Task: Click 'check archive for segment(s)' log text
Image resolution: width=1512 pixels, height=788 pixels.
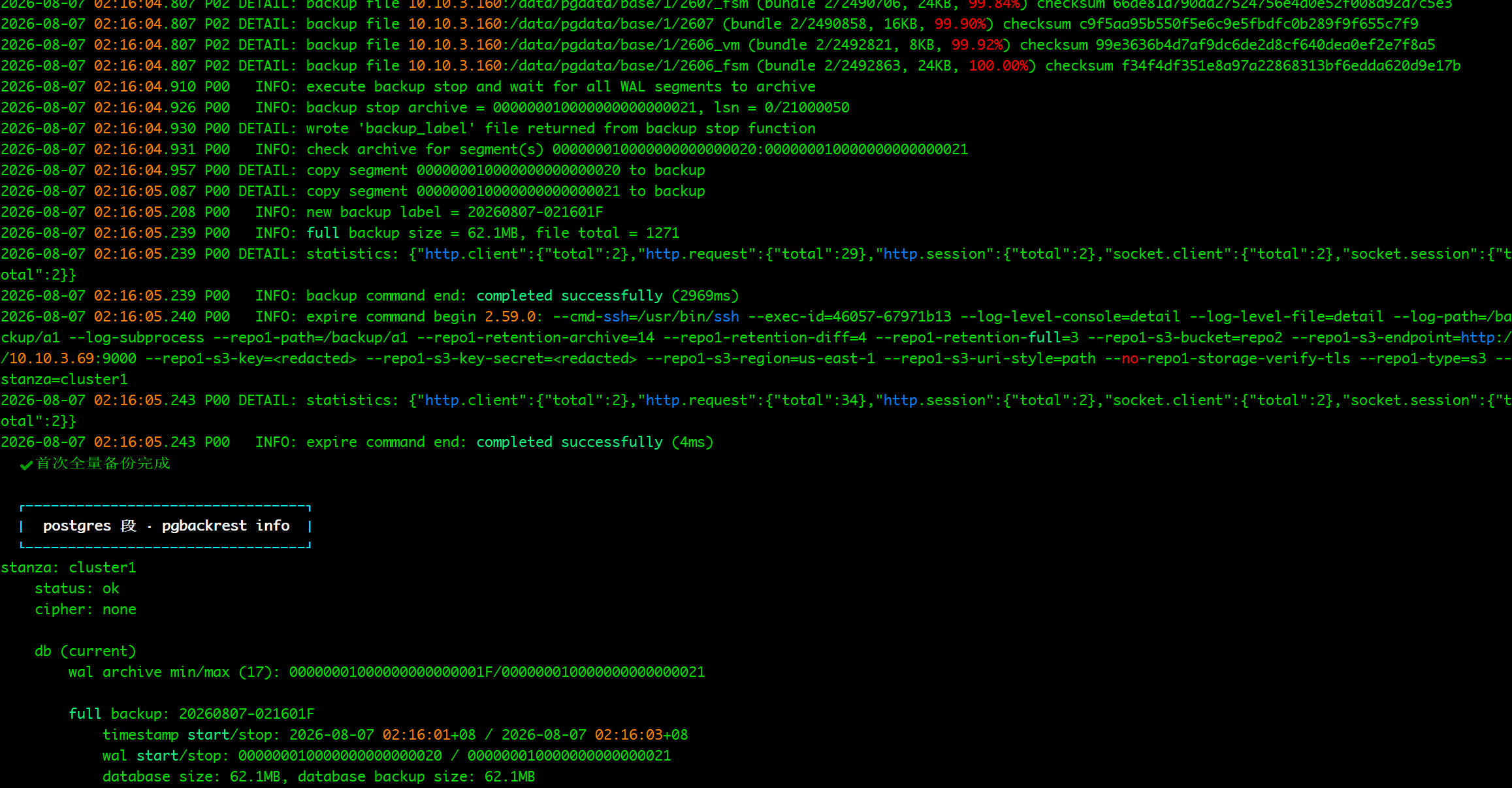Action: tap(425, 150)
